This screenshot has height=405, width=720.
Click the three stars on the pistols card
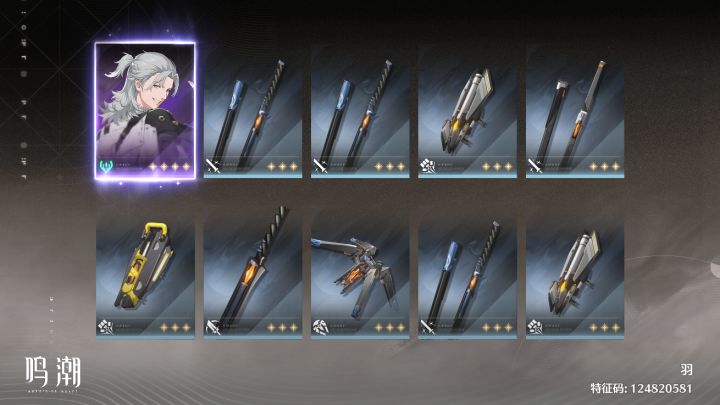pyautogui.click(x=389, y=327)
